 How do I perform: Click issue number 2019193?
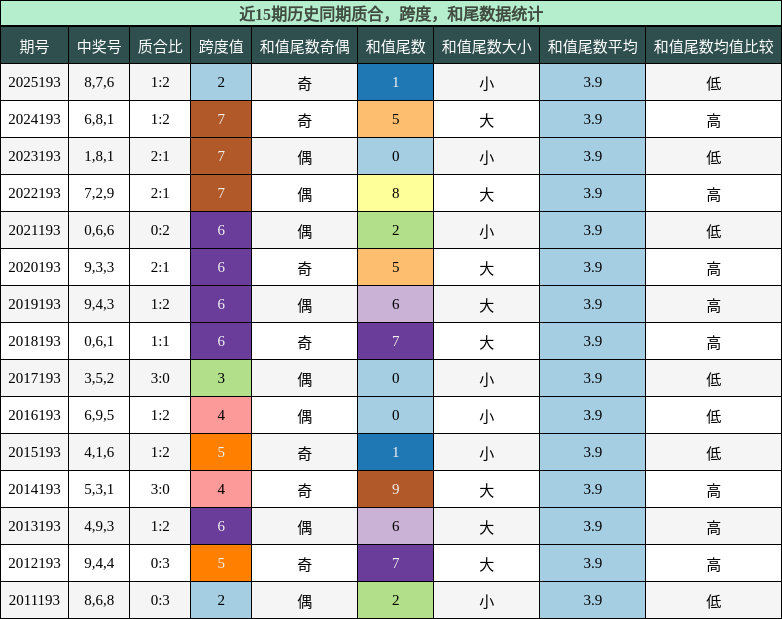point(34,304)
